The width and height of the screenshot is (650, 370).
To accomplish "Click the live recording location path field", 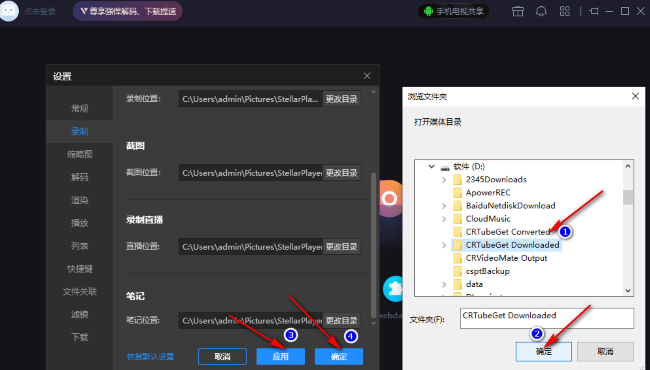I will (250, 247).
